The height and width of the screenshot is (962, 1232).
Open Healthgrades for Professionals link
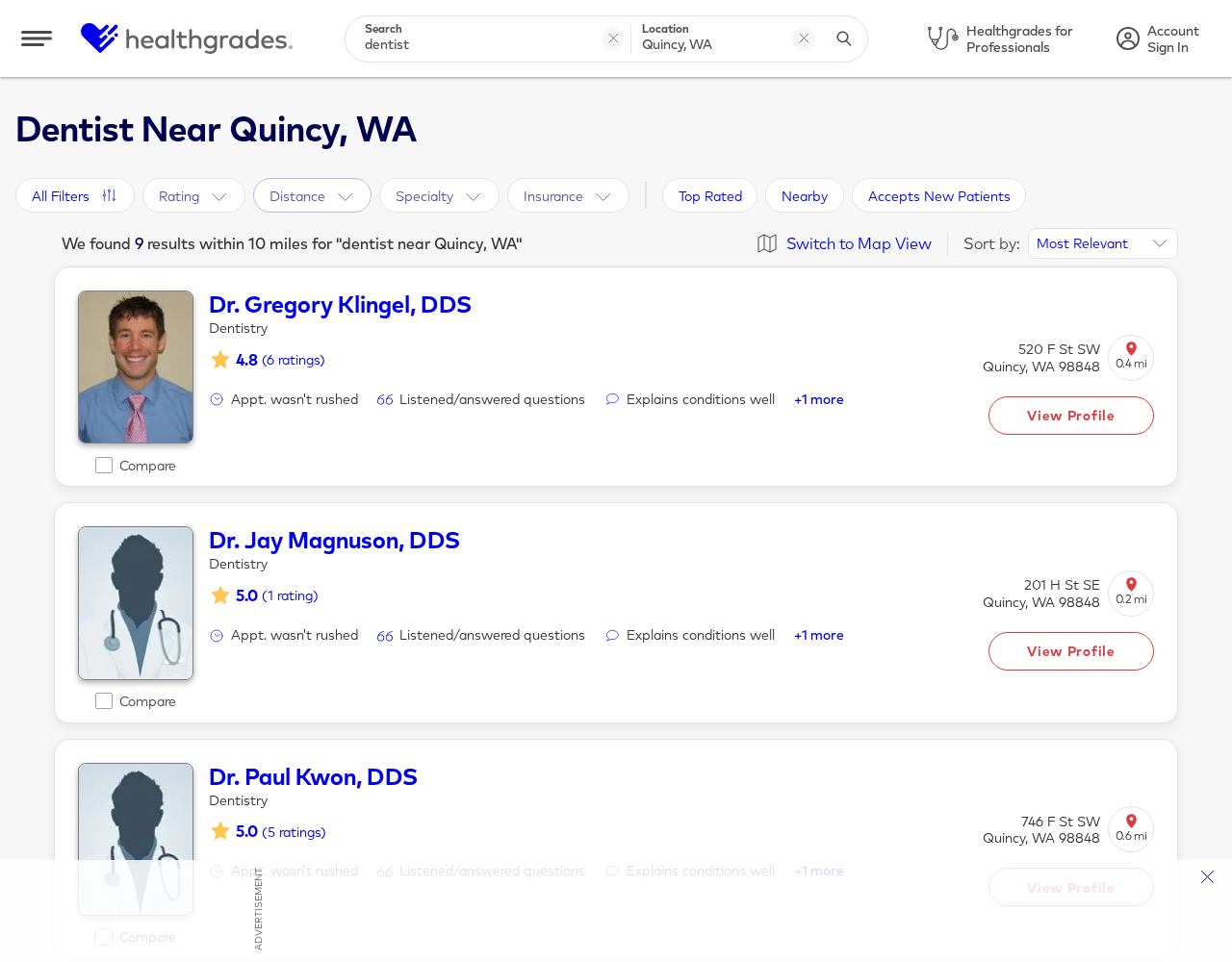pos(1019,38)
